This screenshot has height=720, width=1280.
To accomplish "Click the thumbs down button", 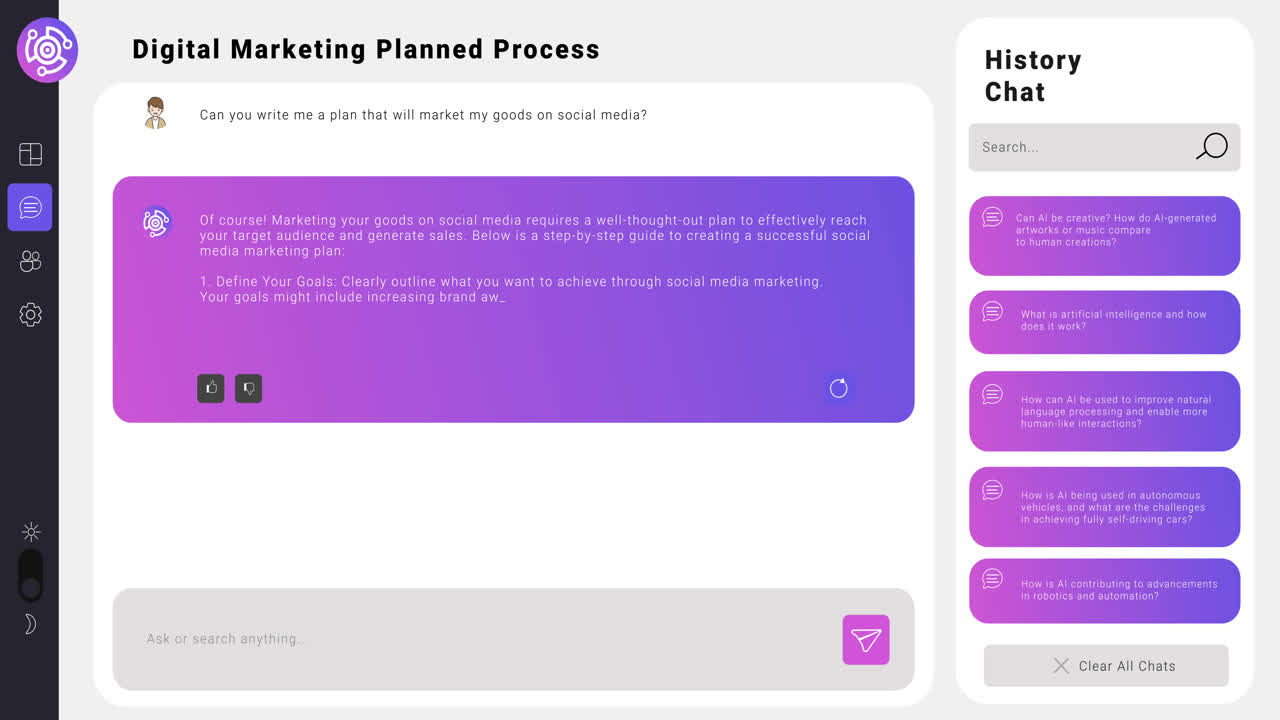I will point(248,389).
